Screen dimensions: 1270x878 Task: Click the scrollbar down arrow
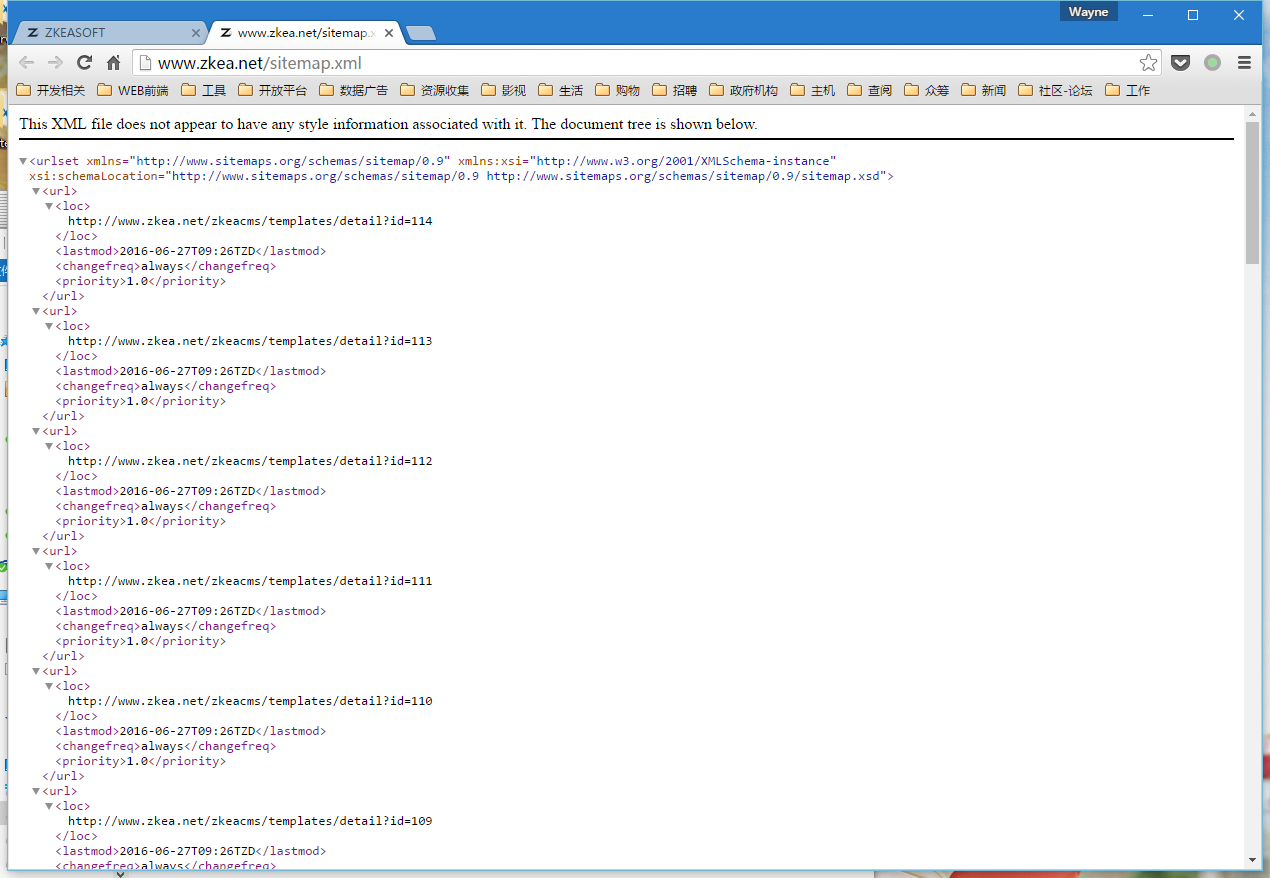tap(1252, 860)
